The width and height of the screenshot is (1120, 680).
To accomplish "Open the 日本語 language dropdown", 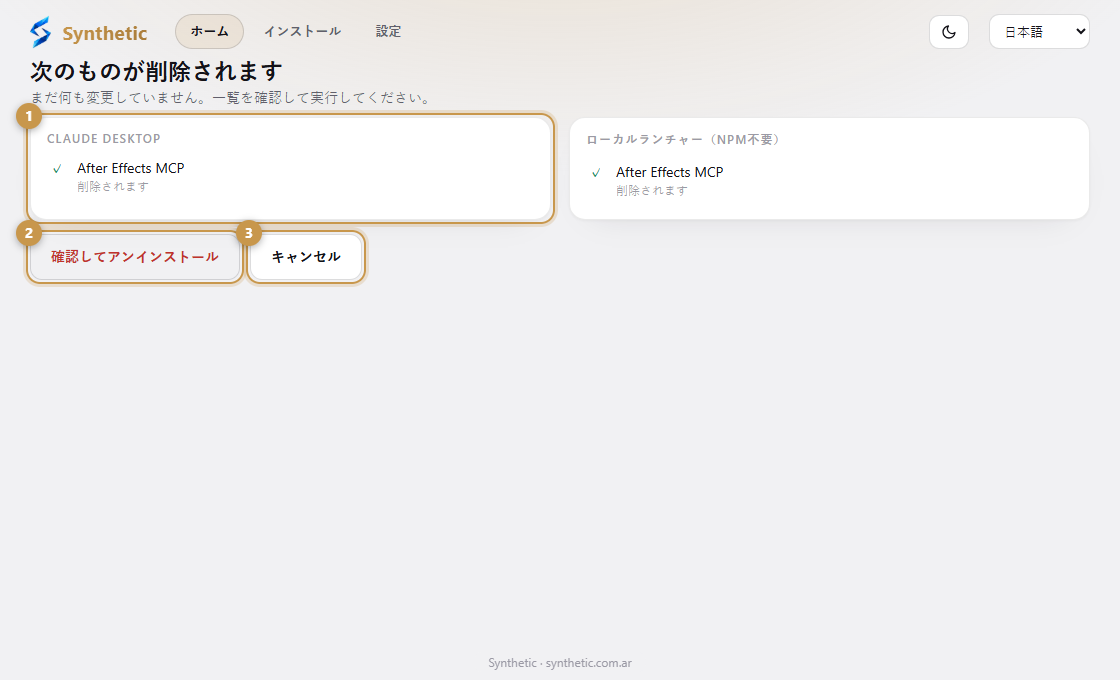I will pos(1039,31).
